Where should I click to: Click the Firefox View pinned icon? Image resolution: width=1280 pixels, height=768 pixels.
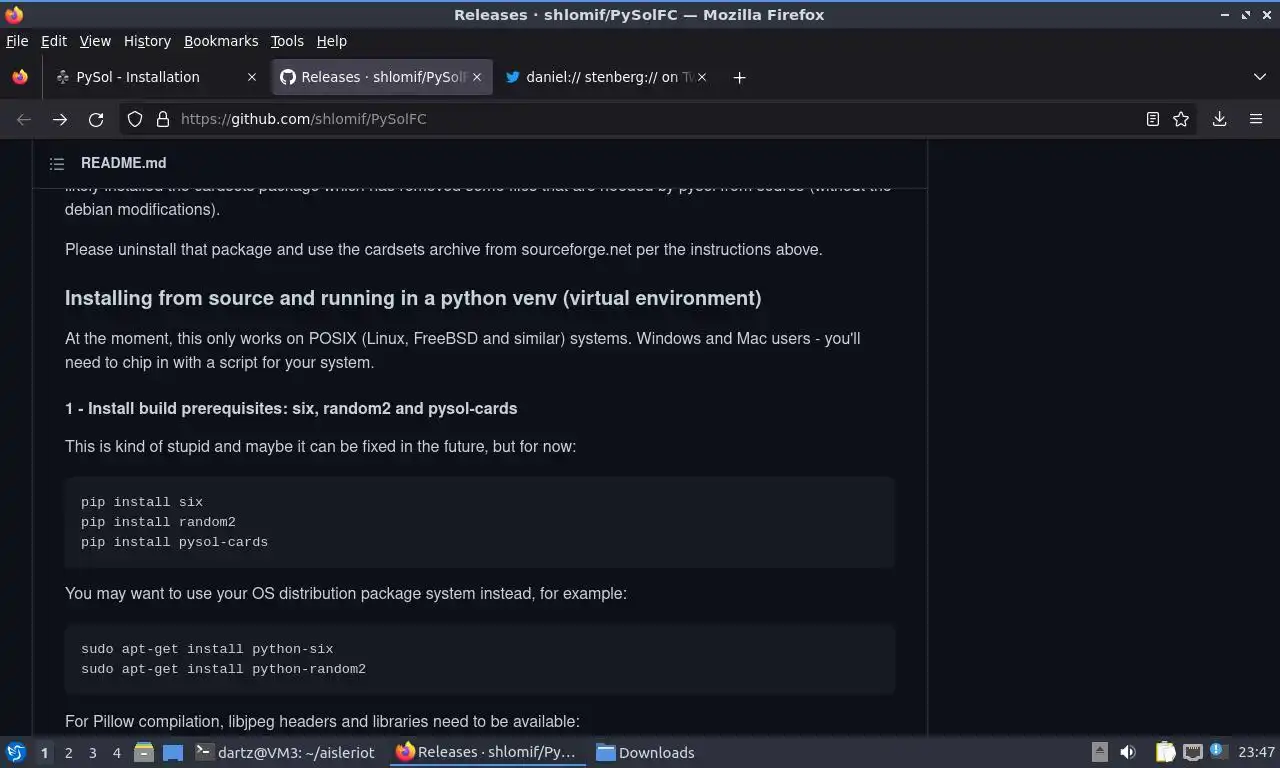(x=20, y=77)
